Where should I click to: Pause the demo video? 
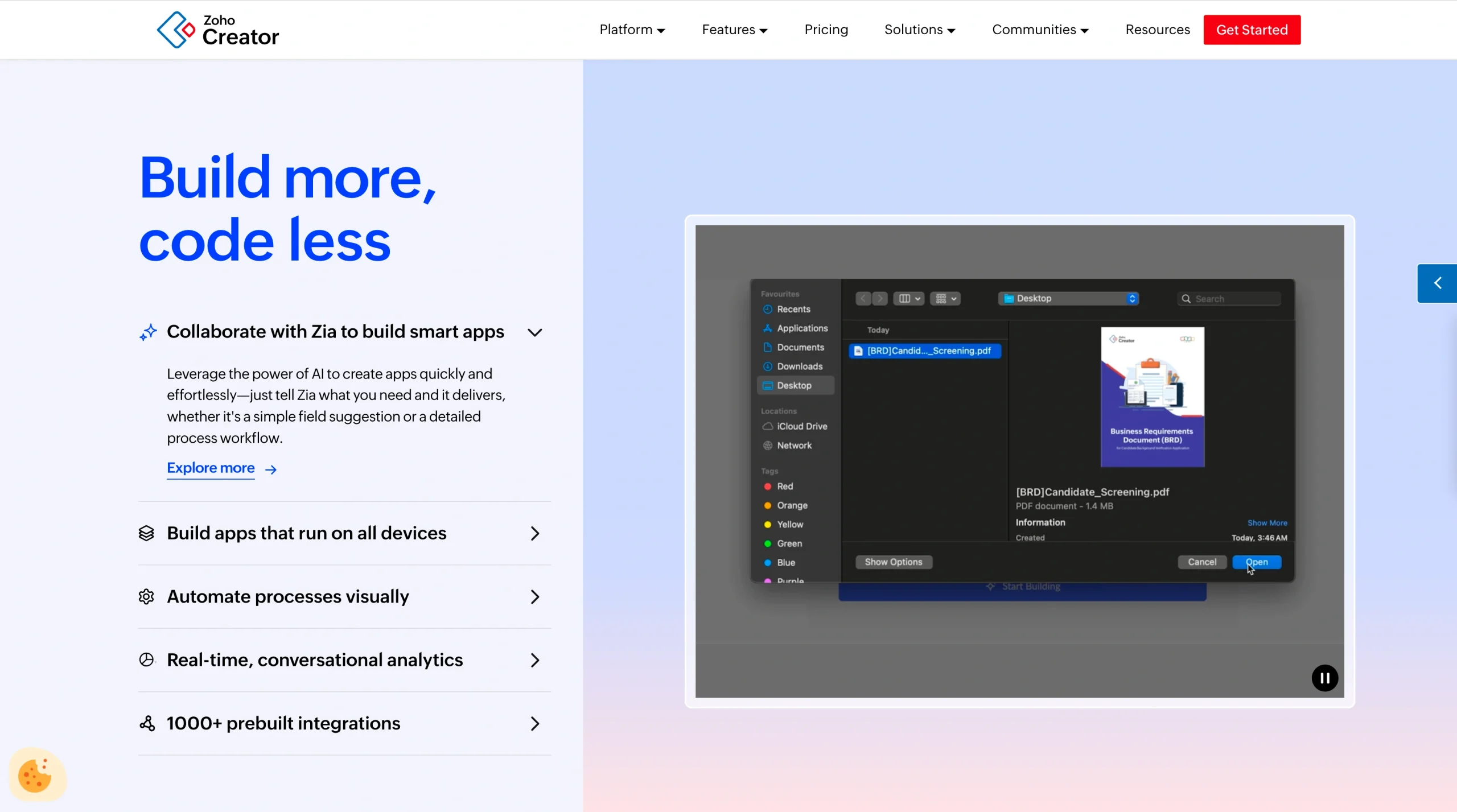click(1324, 678)
